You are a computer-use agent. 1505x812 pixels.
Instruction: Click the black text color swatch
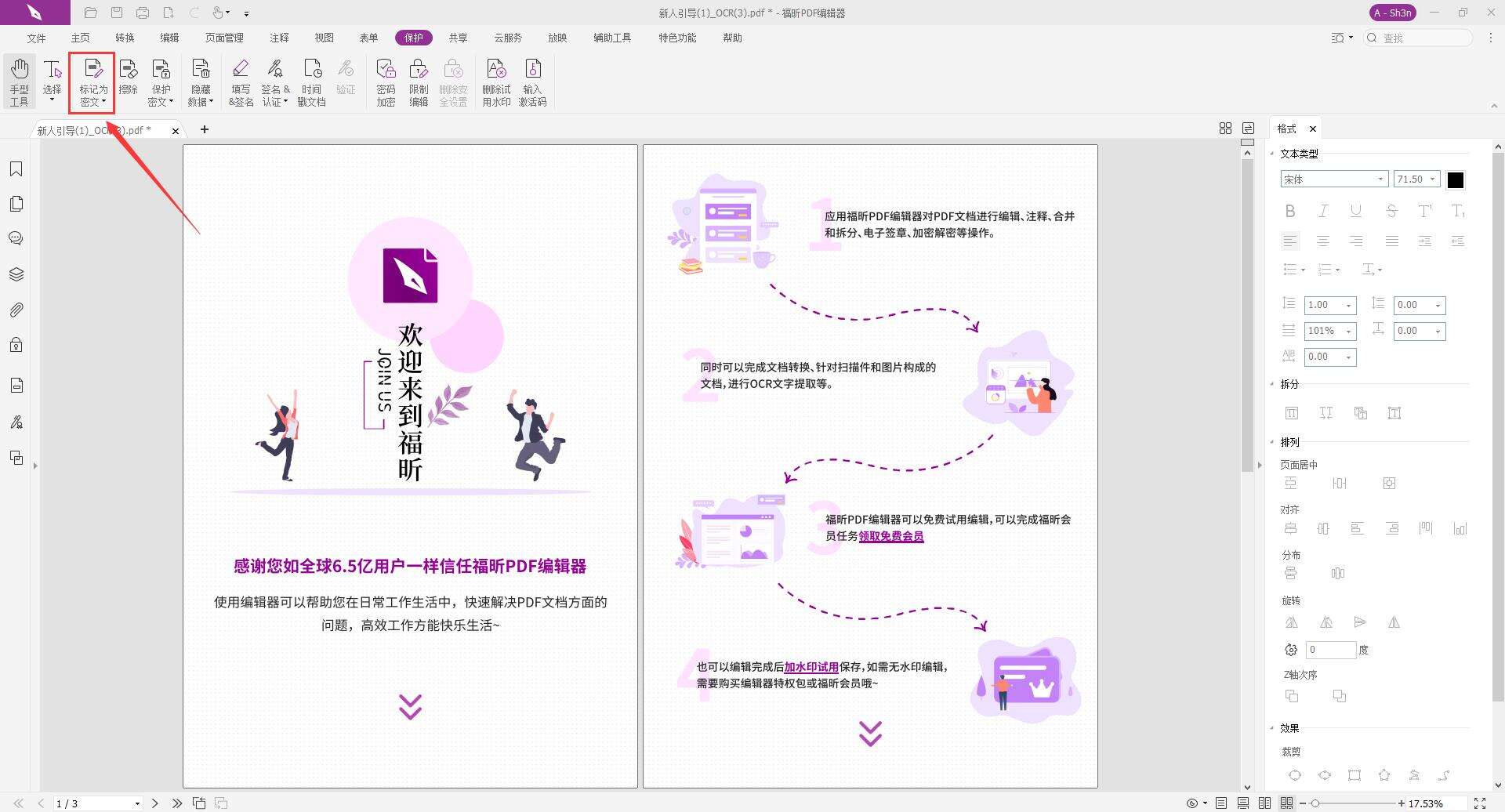[x=1456, y=180]
